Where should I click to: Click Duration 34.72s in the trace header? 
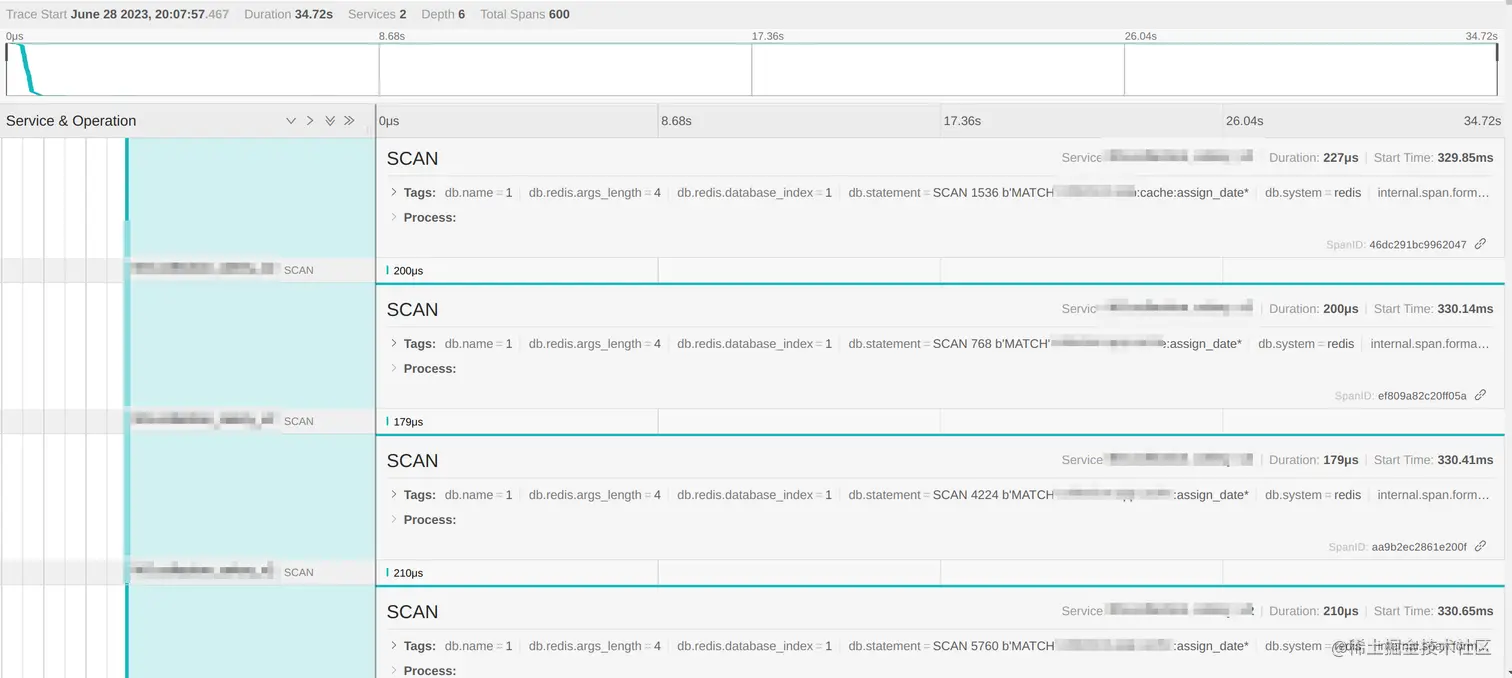pos(288,15)
